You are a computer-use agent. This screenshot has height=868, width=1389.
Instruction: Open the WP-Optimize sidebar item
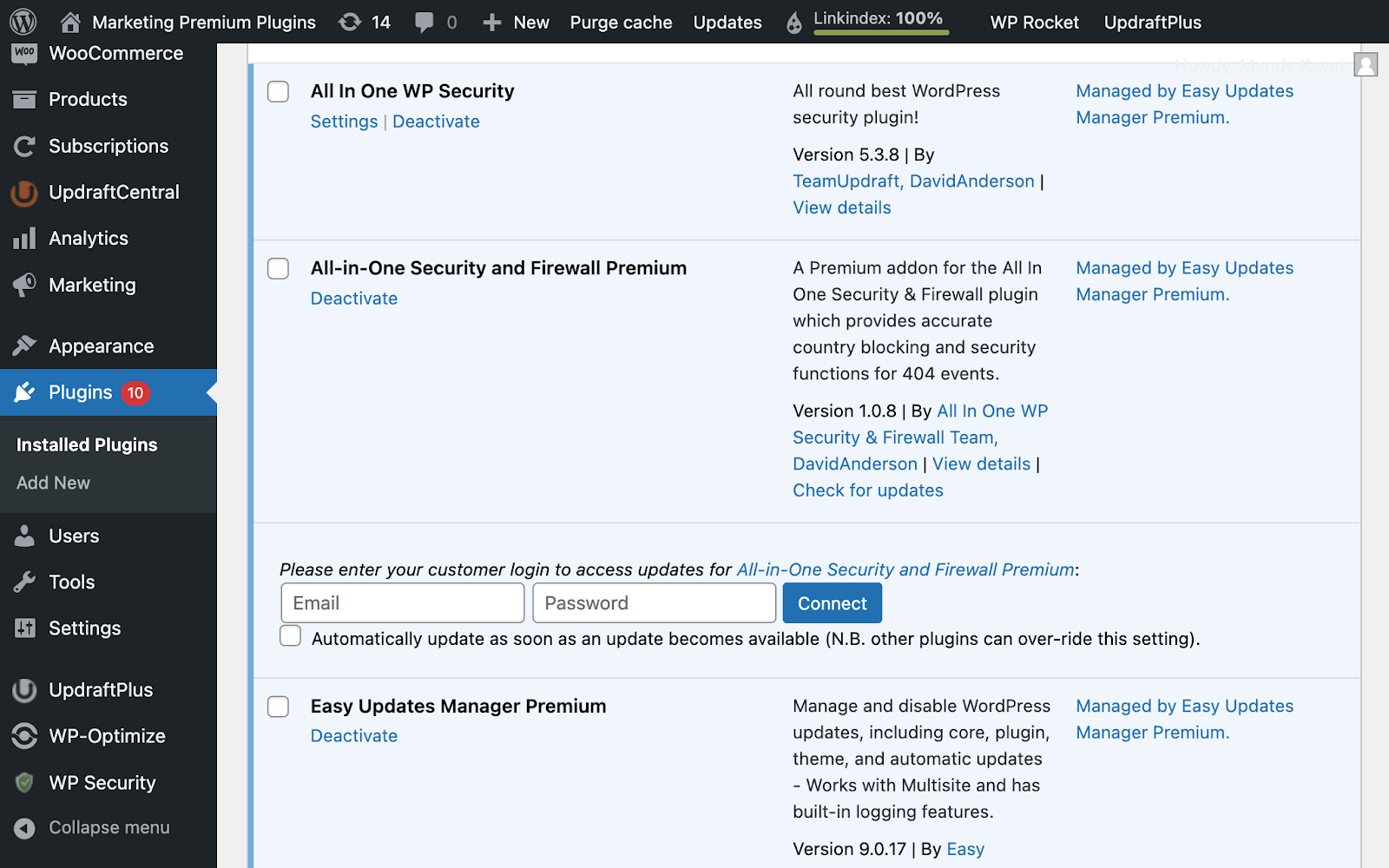(x=109, y=736)
